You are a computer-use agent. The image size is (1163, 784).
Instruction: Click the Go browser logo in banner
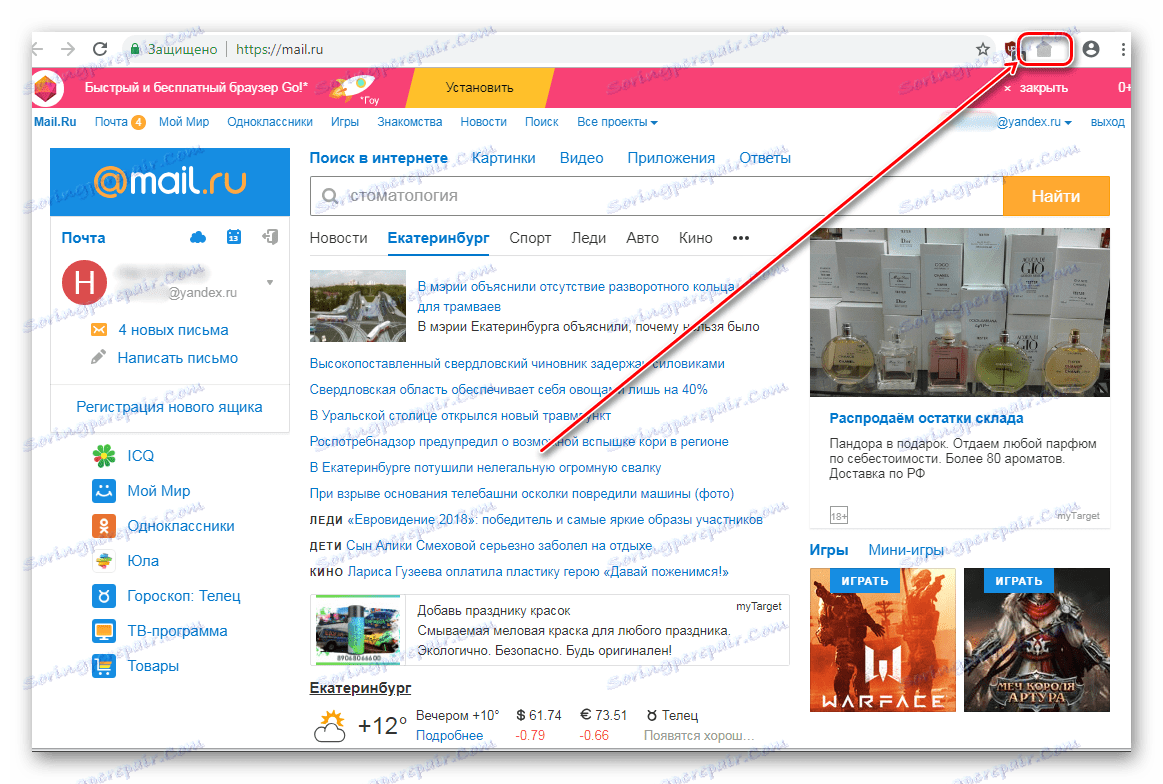coord(46,88)
